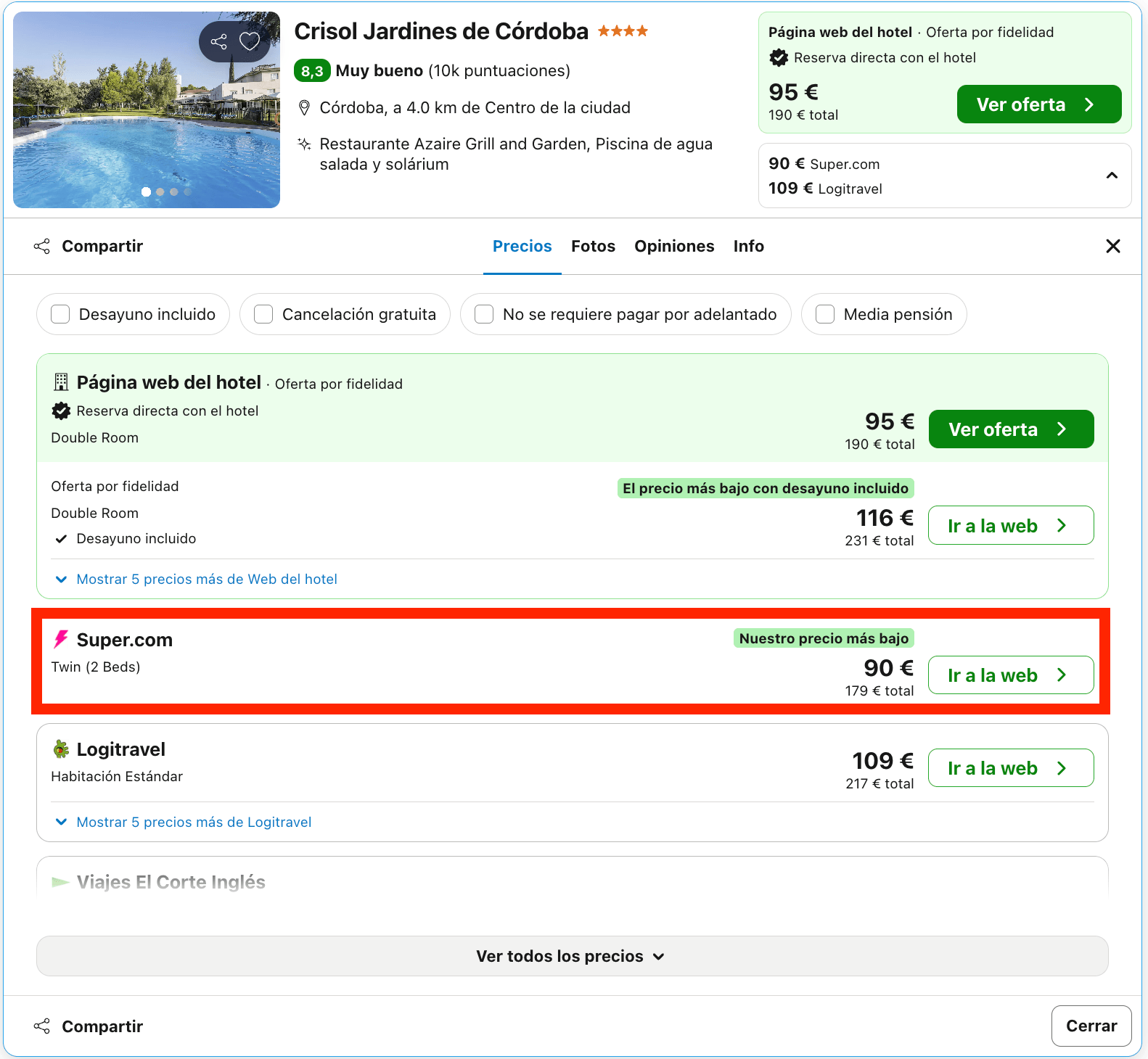Click El precio más bajo con desayuno incluido badge
Image resolution: width=1148 pixels, height=1059 pixels.
pyautogui.click(x=766, y=488)
